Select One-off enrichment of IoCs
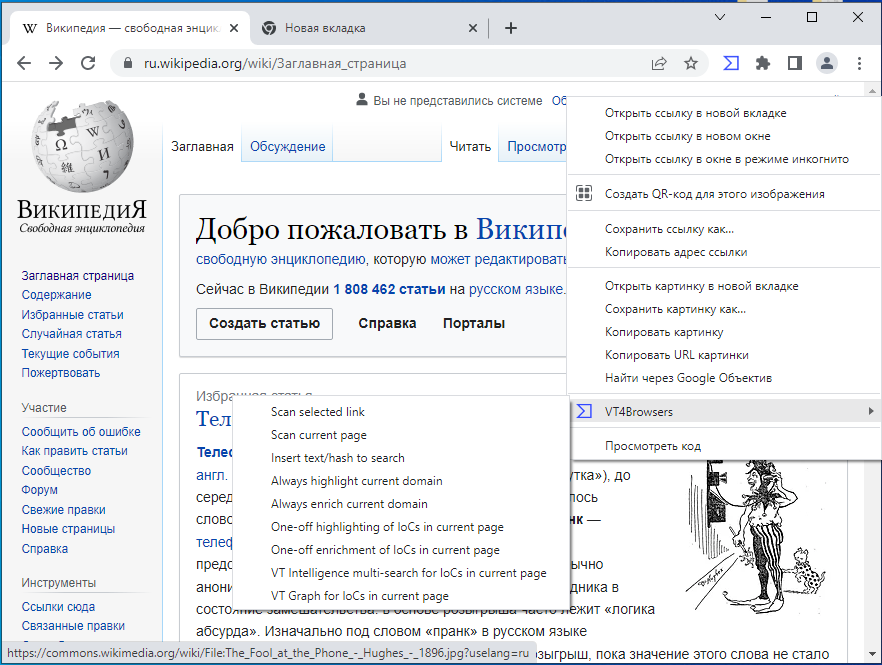 (x=401, y=550)
